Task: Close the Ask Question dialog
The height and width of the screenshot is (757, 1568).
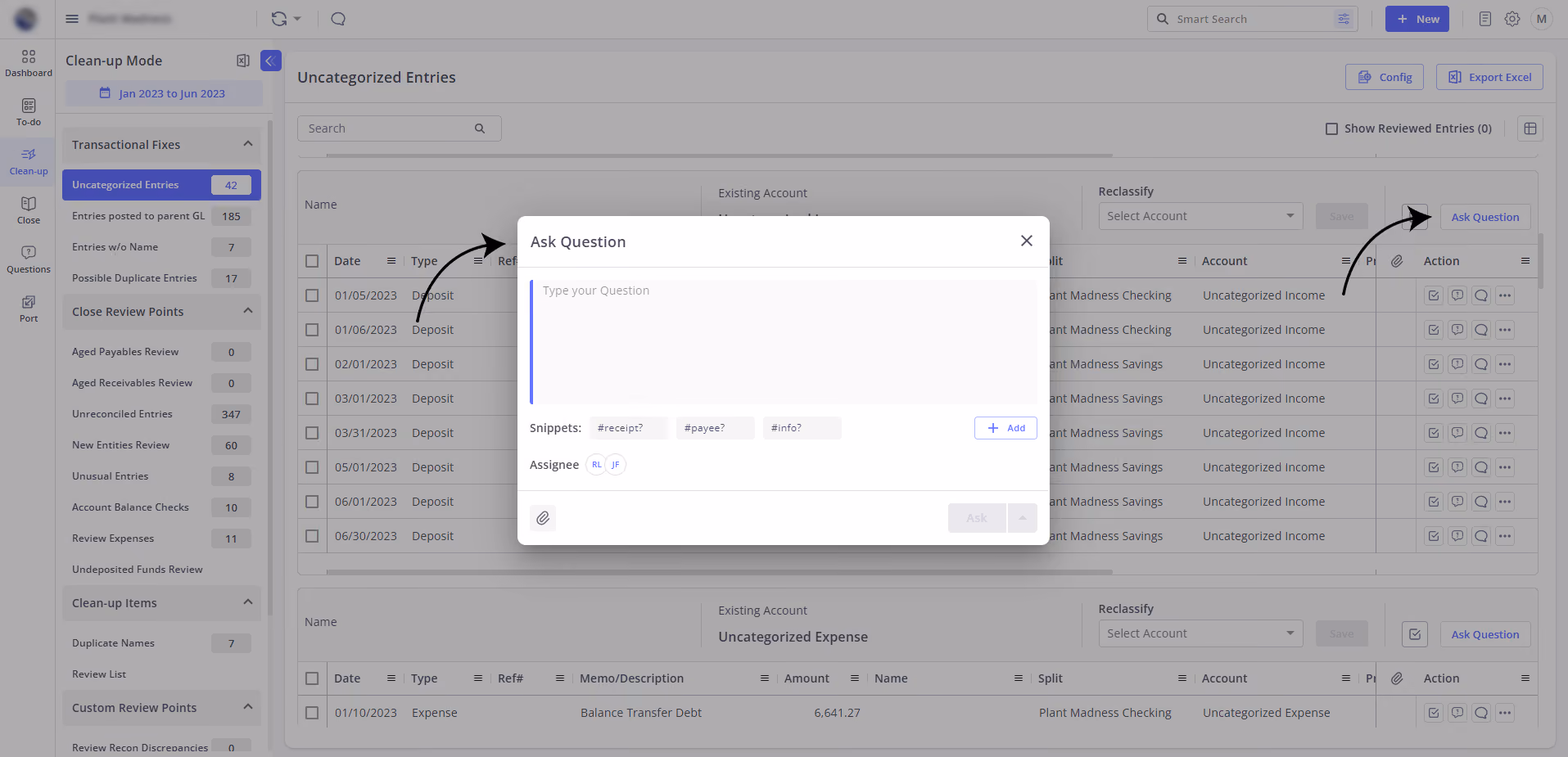Action: pyautogui.click(x=1027, y=241)
